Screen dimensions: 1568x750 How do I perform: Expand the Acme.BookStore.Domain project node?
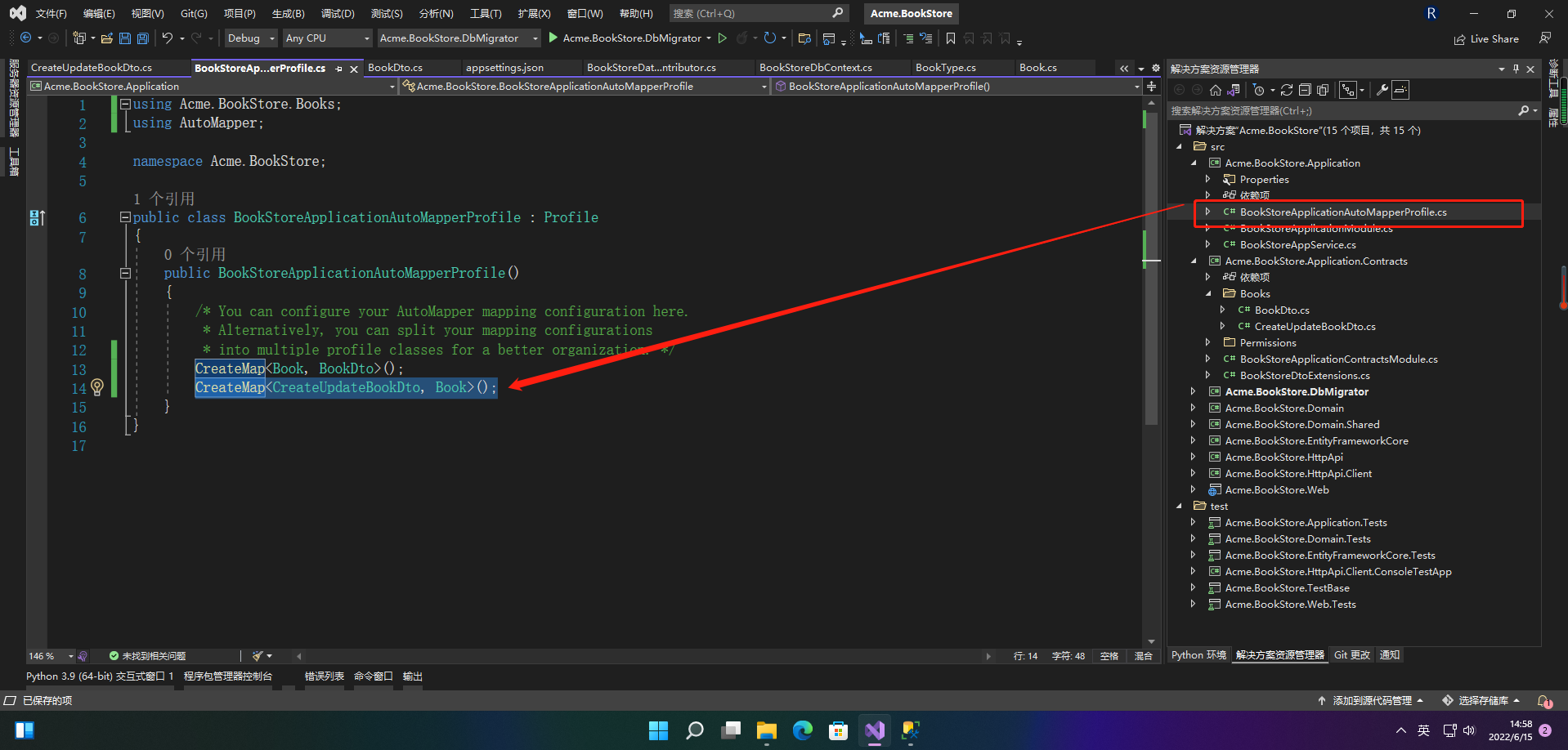1193,408
